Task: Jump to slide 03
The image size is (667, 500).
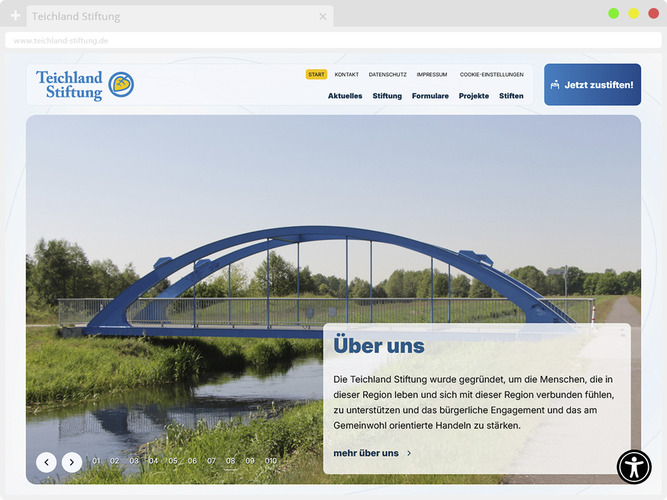Action: 134,461
